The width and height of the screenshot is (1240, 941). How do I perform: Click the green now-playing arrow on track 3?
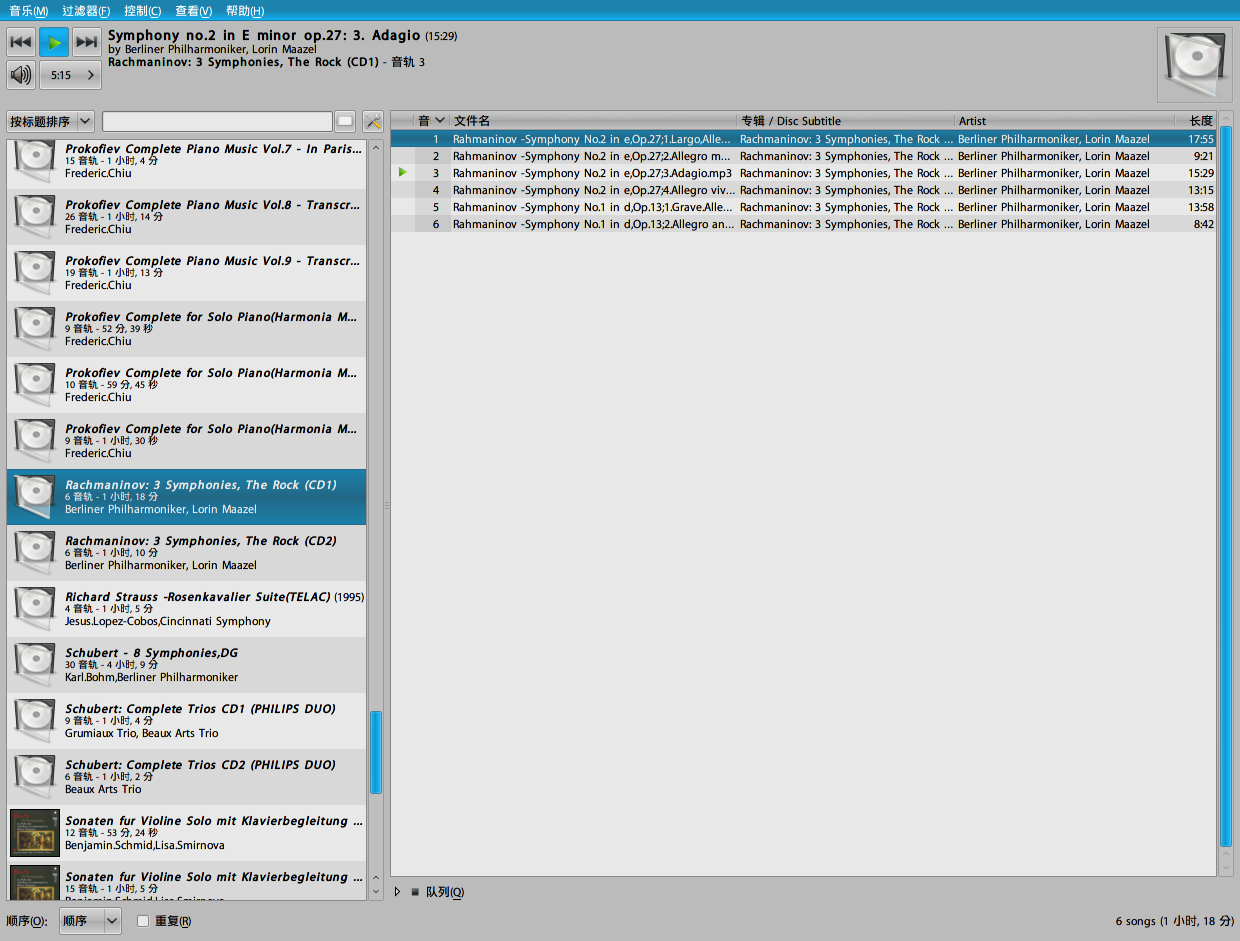pos(403,172)
